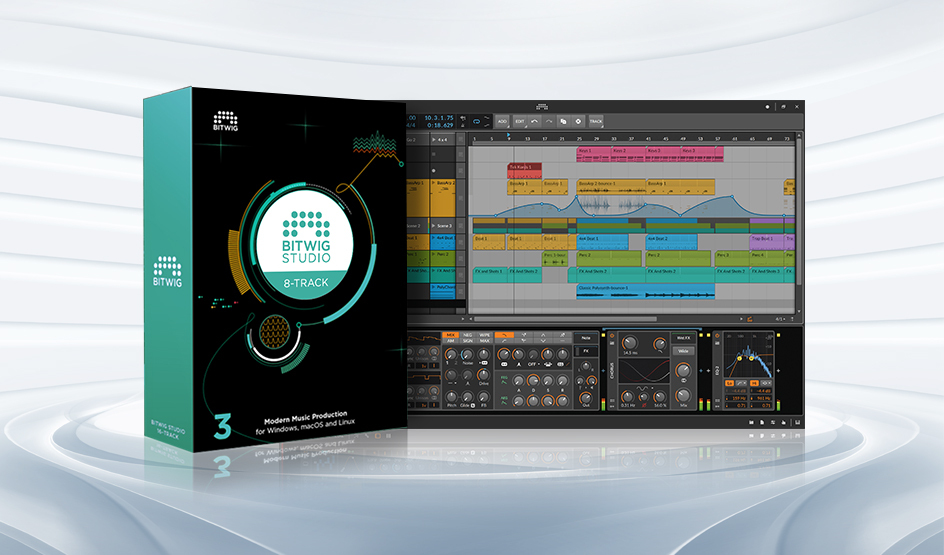Click the Pitch knob
Image resolution: width=944 pixels, height=555 pixels.
[451, 397]
